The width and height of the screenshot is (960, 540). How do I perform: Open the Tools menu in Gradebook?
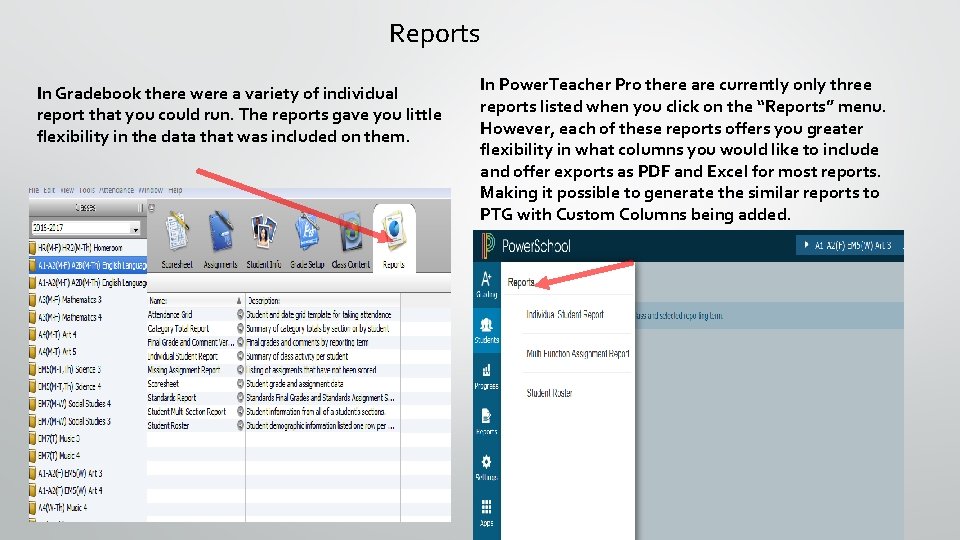(87, 190)
